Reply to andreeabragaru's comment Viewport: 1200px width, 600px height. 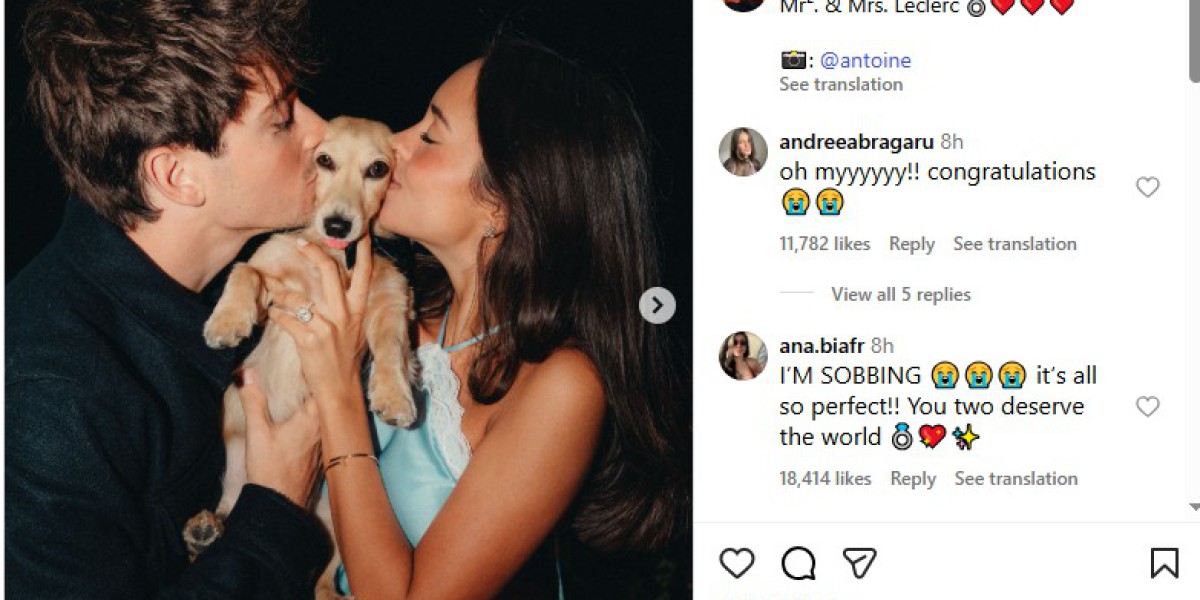tap(911, 244)
